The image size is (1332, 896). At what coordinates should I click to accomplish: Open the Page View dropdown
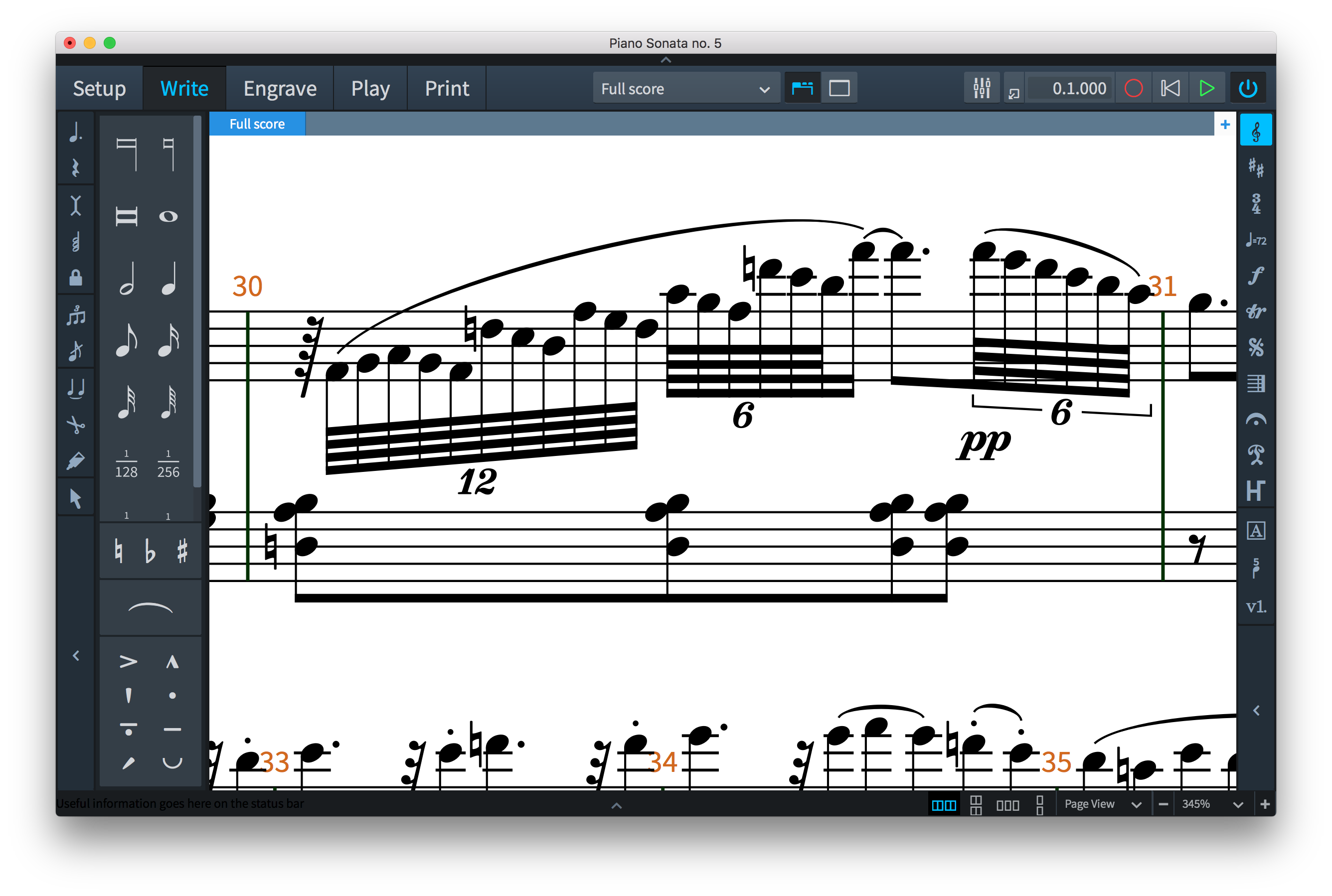[x=1103, y=804]
